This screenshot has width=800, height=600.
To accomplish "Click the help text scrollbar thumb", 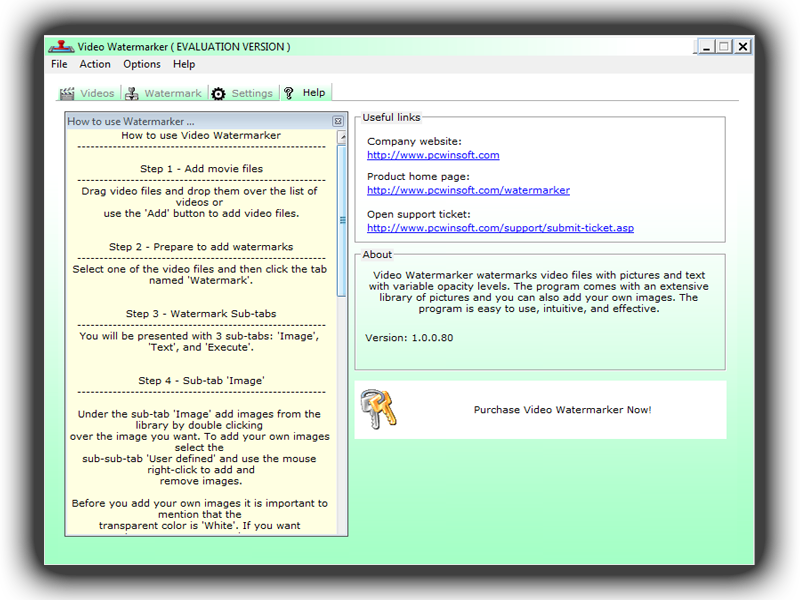I will (x=342, y=220).
